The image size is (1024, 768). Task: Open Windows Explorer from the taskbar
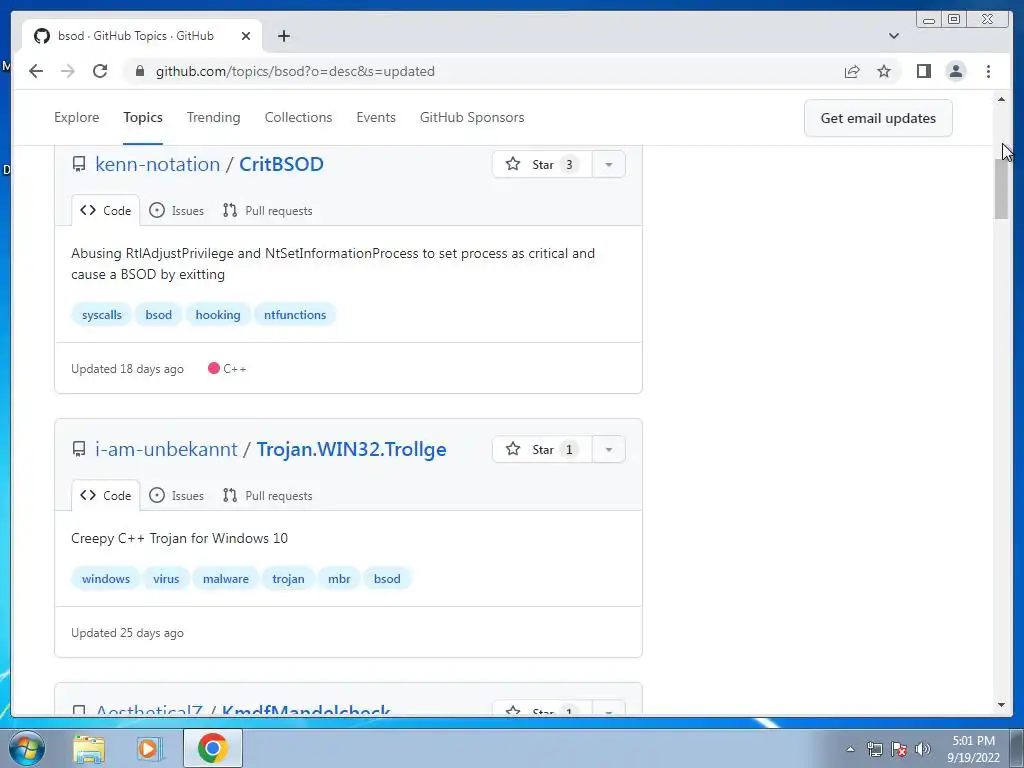(89, 748)
